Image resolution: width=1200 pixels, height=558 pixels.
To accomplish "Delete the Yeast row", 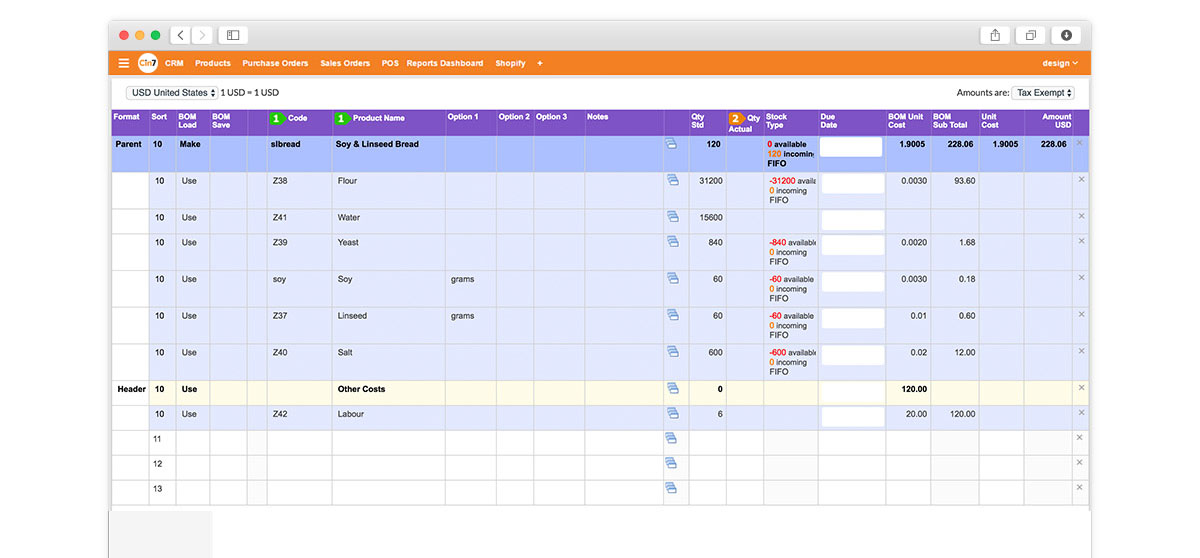I will click(1080, 241).
